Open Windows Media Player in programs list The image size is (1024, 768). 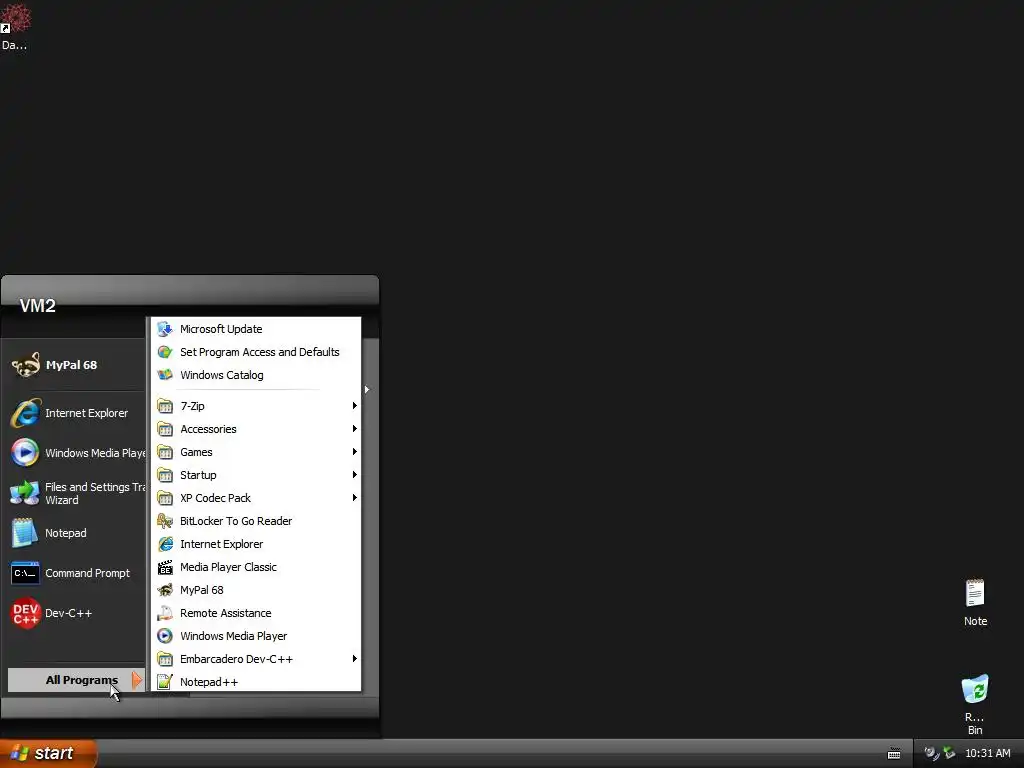255,636
